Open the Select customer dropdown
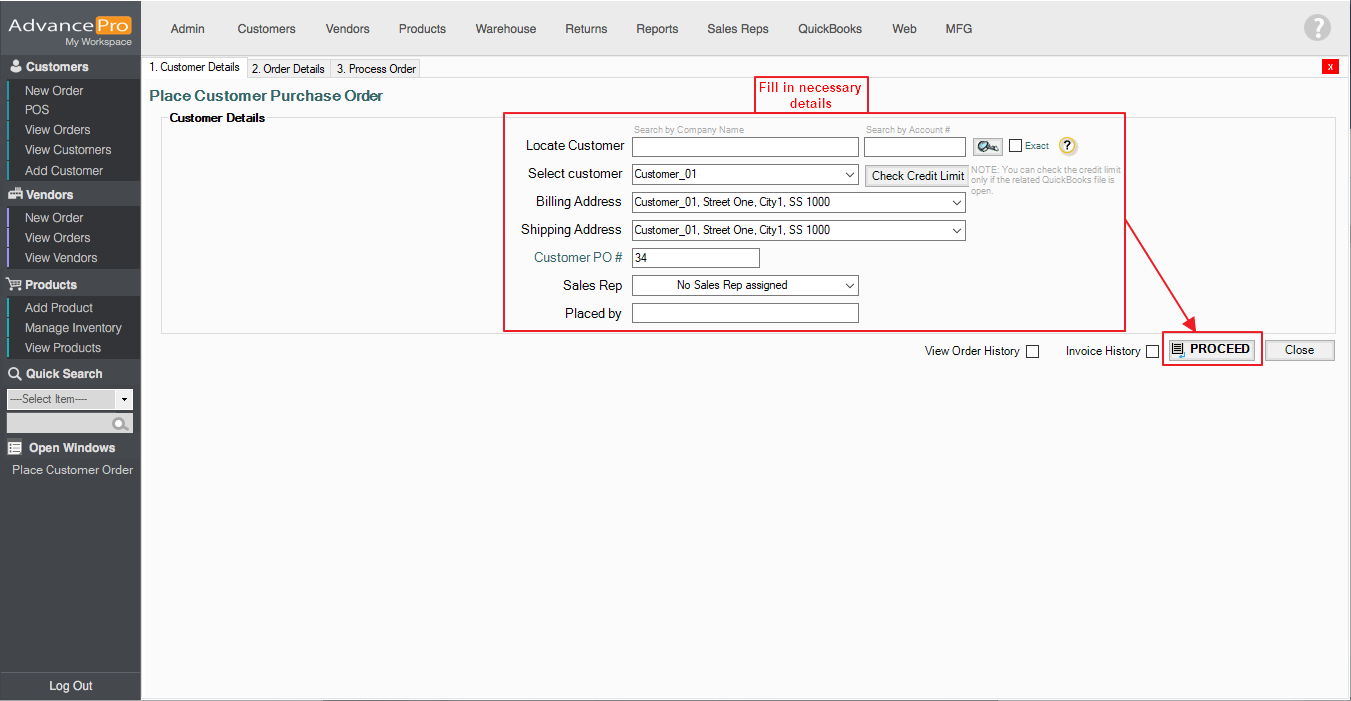Viewport: 1351px width, 701px height. [x=745, y=174]
